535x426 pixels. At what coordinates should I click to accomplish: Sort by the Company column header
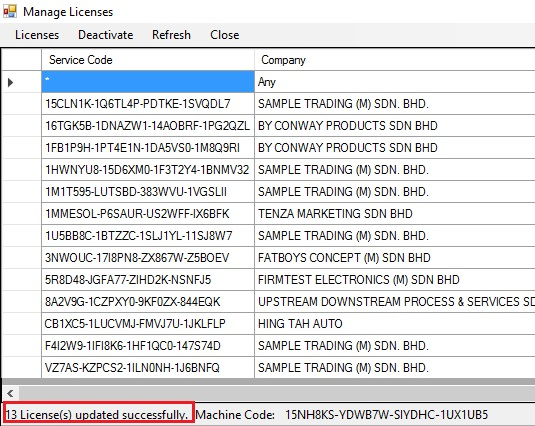395,60
